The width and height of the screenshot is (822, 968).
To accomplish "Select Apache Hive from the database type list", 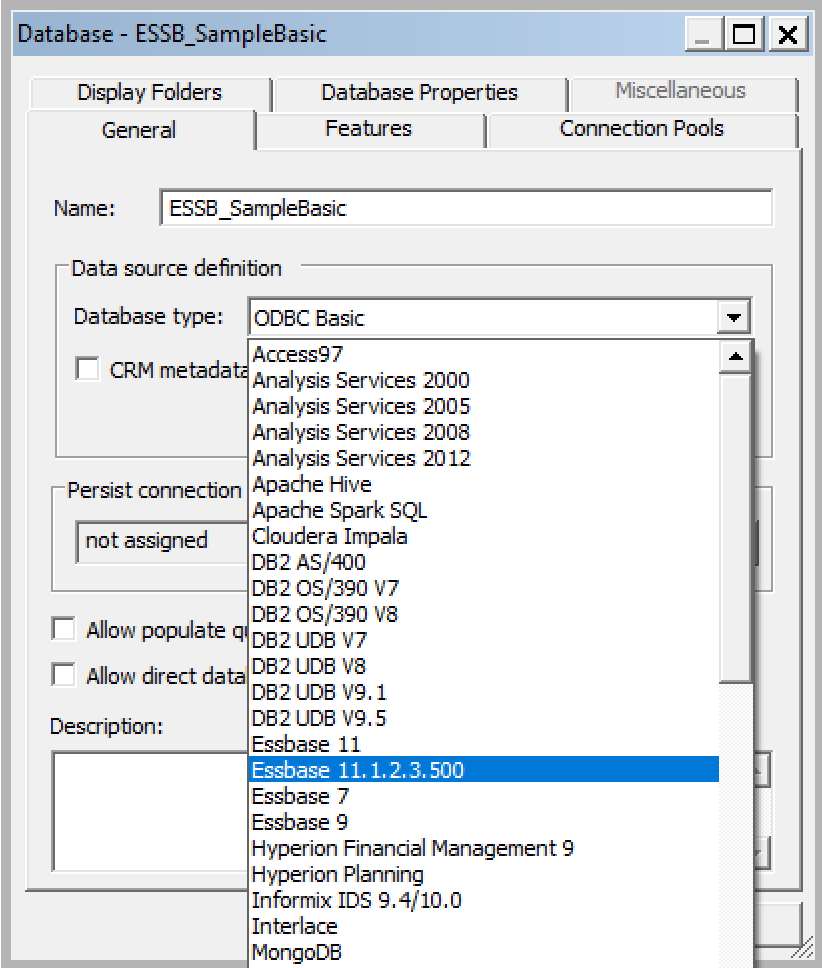I will 312,484.
